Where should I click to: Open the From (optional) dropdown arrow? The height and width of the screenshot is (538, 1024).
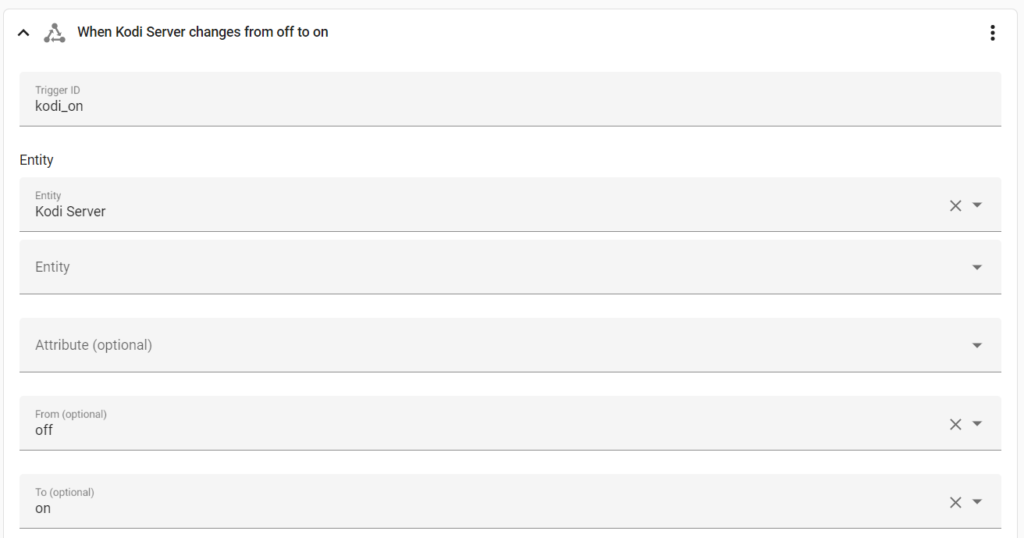tap(977, 424)
